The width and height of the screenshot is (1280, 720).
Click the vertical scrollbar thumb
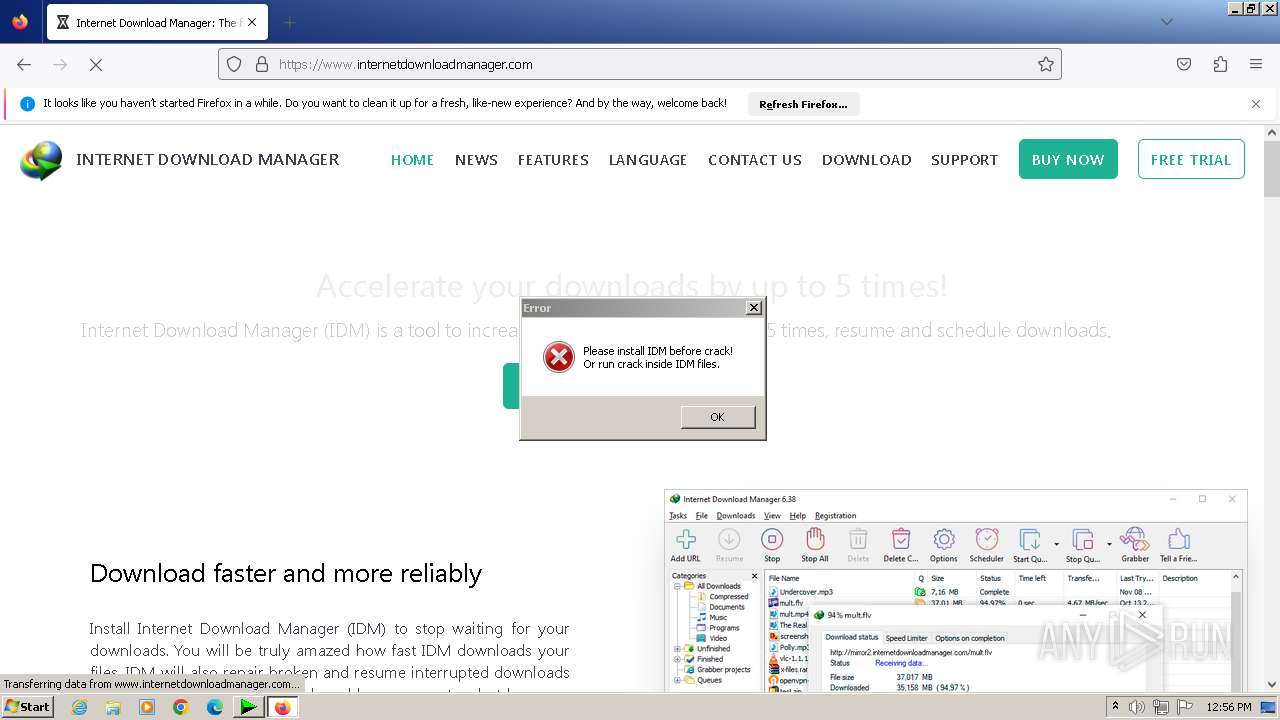pyautogui.click(x=1272, y=169)
